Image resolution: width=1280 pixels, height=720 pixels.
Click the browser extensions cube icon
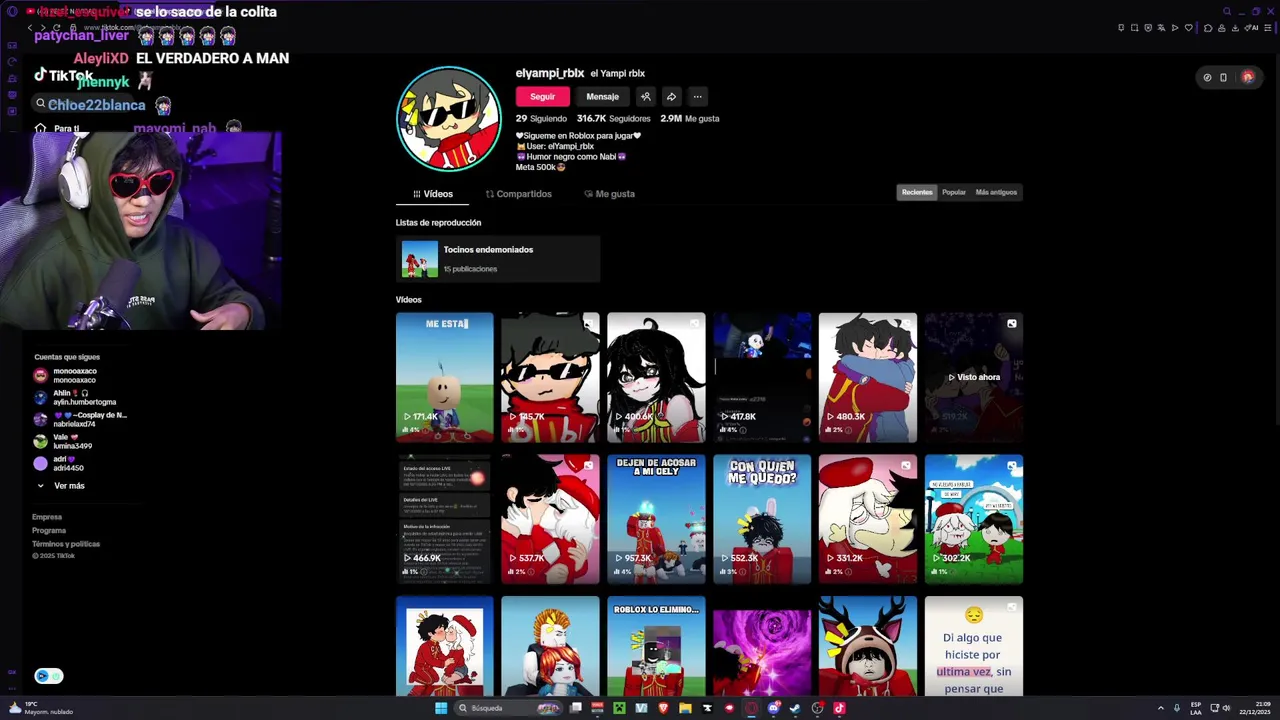[1208, 28]
